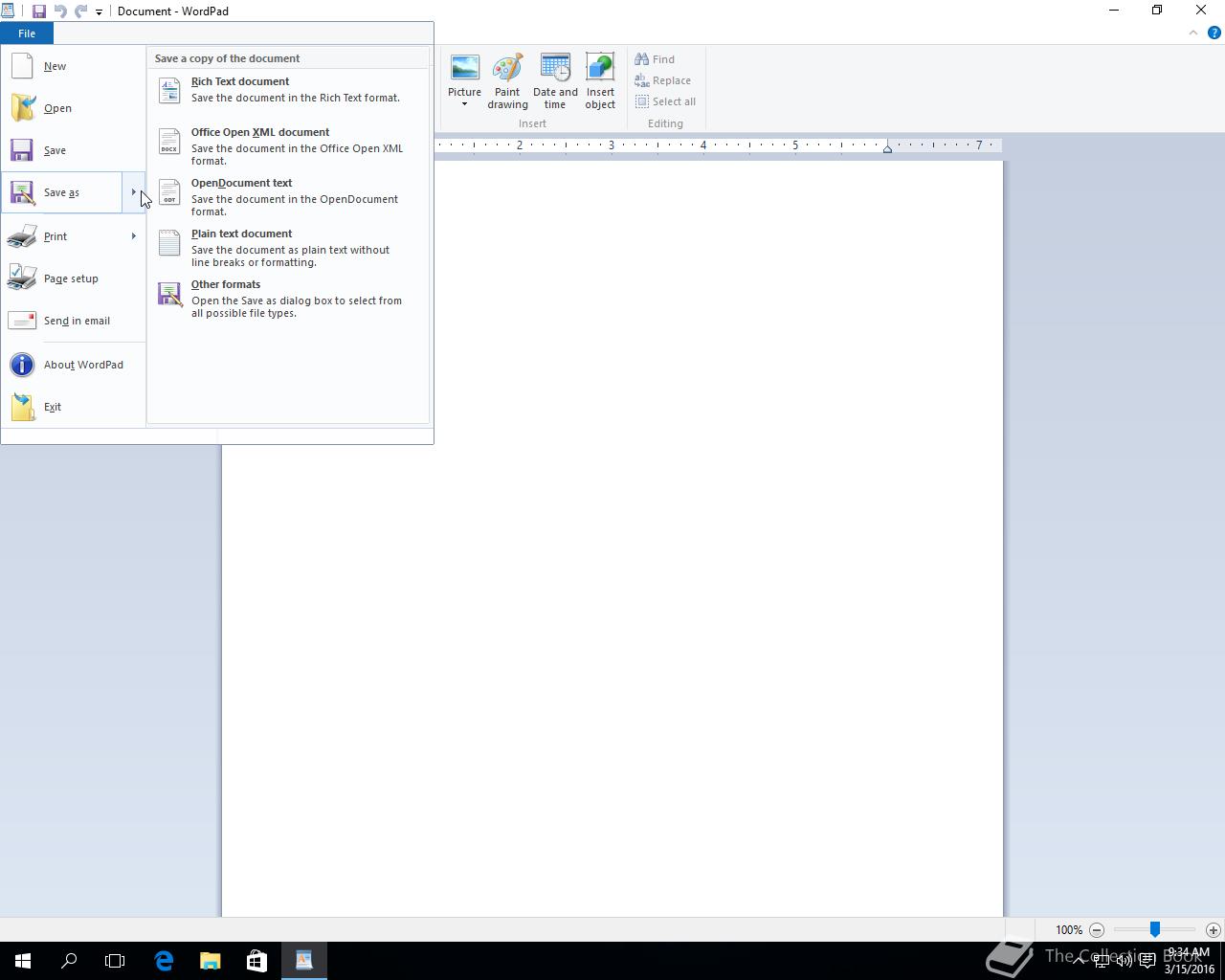The height and width of the screenshot is (980, 1225).
Task: Click the zoom in plus button
Action: 1213,929
